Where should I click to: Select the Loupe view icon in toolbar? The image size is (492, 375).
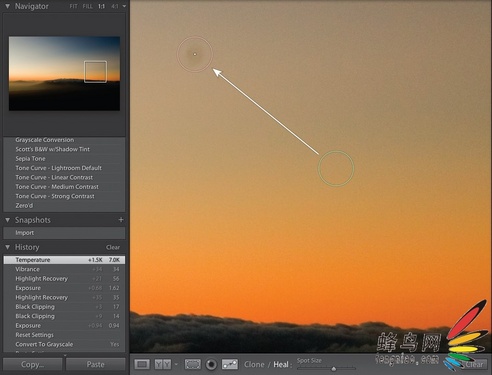(x=142, y=364)
